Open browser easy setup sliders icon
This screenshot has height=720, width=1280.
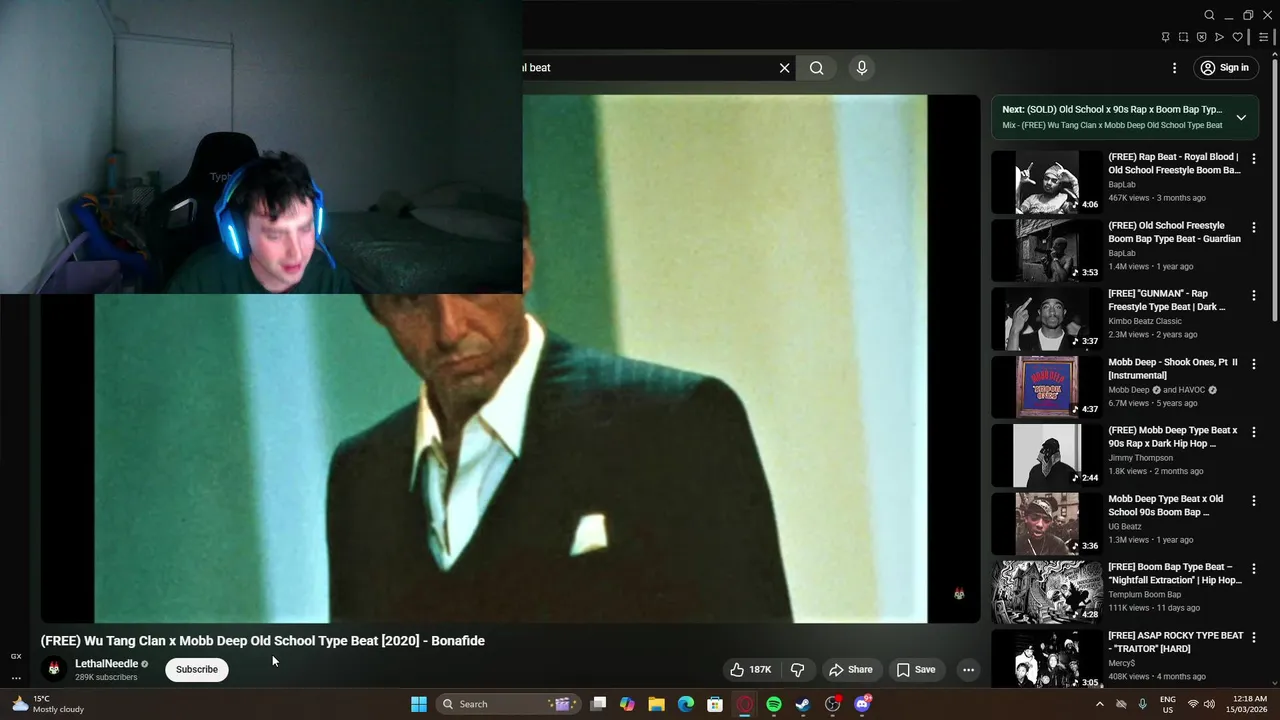[1263, 37]
